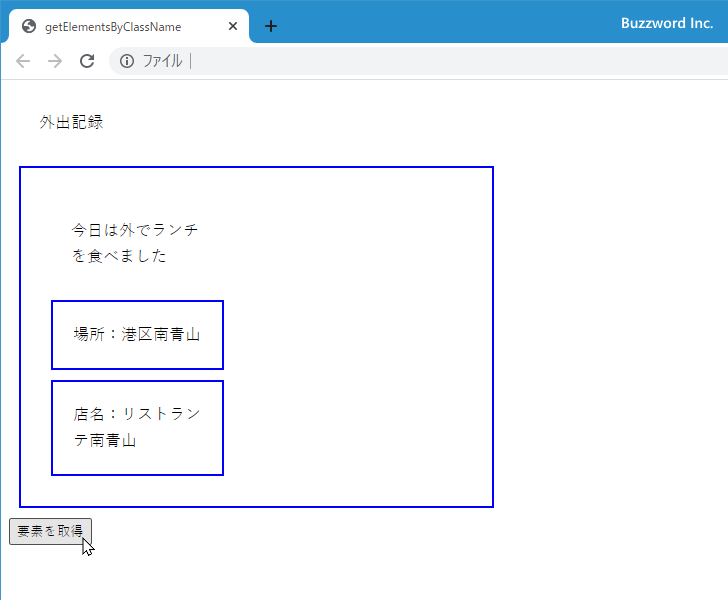Viewport: 728px width, 600px height.
Task: Click the 場所：港区南青山 box
Action: point(137,335)
